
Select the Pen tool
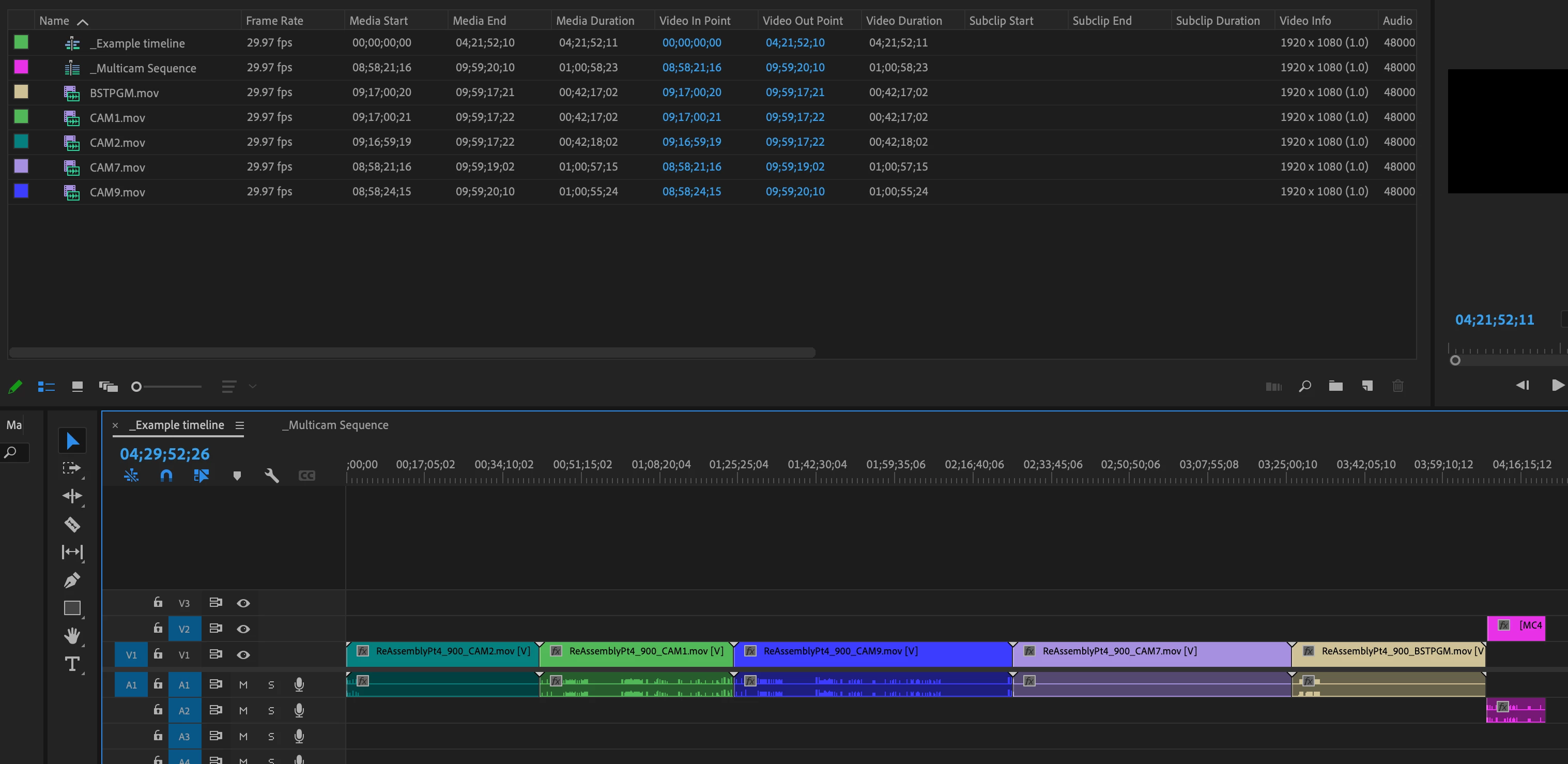point(72,580)
